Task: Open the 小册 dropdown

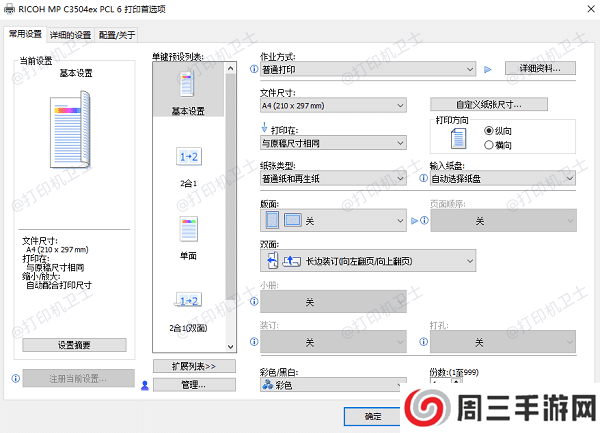Action: 333,301
